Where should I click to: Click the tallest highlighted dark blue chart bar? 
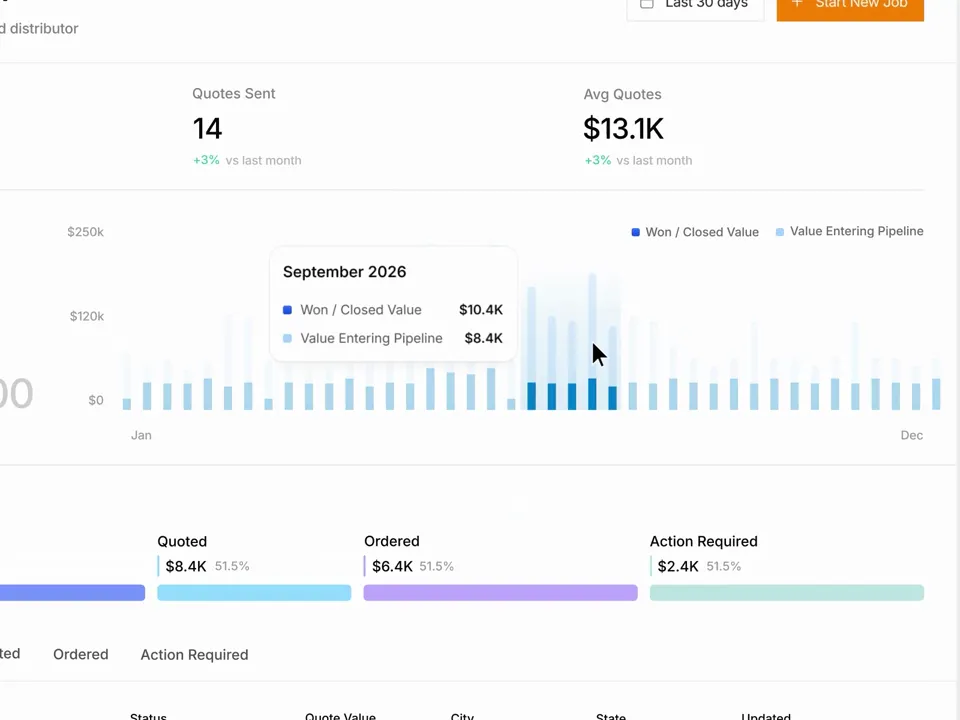coord(592,394)
